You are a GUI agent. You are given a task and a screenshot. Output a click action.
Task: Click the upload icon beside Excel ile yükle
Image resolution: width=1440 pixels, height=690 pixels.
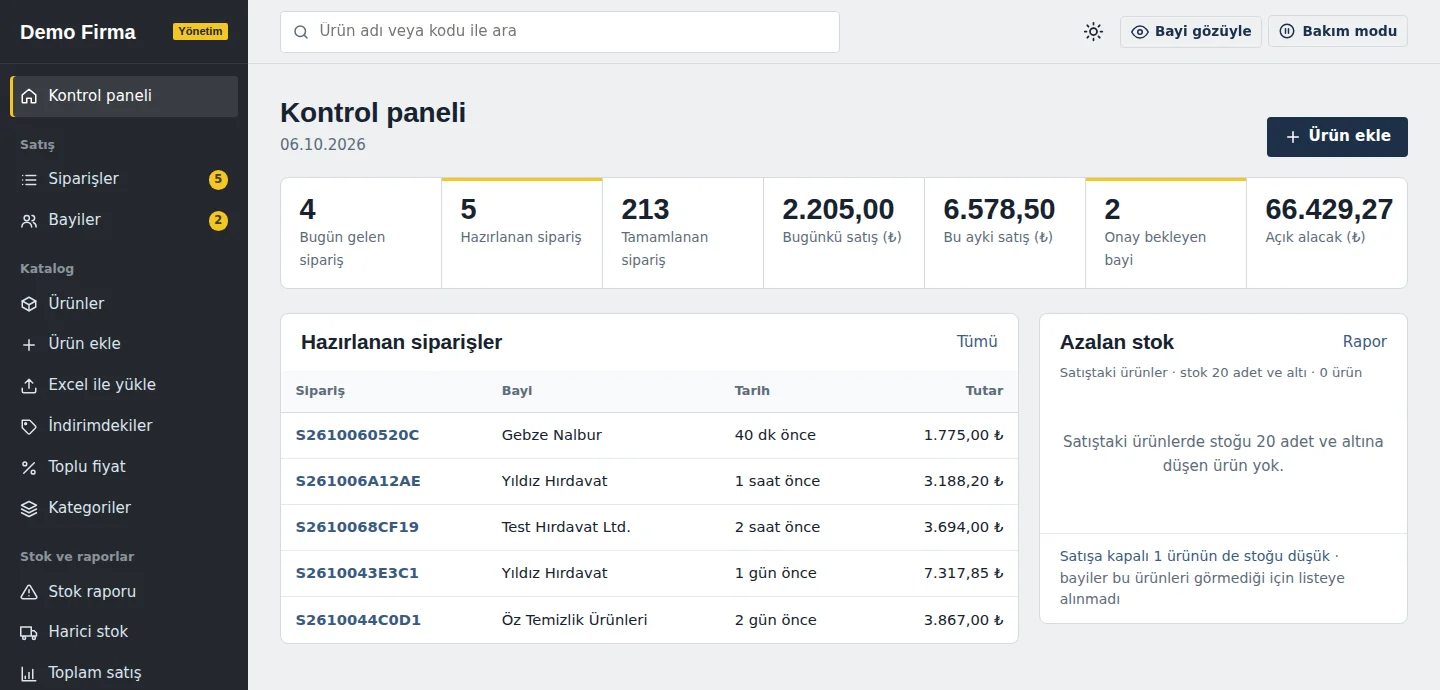[x=29, y=385]
